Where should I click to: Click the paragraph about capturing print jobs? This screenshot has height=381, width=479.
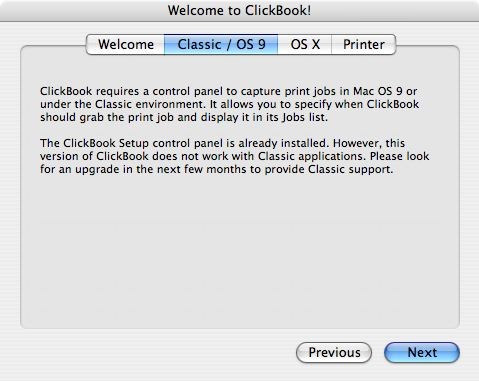(229, 104)
